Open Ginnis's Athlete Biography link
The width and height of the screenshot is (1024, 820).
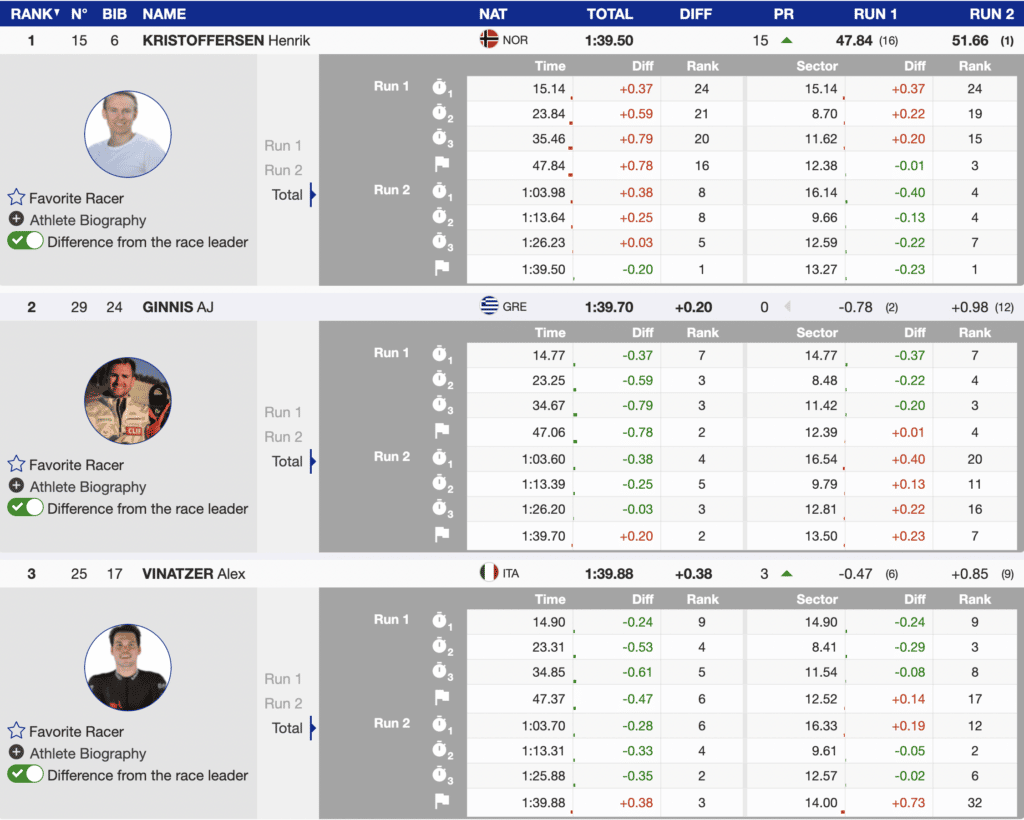[88, 487]
